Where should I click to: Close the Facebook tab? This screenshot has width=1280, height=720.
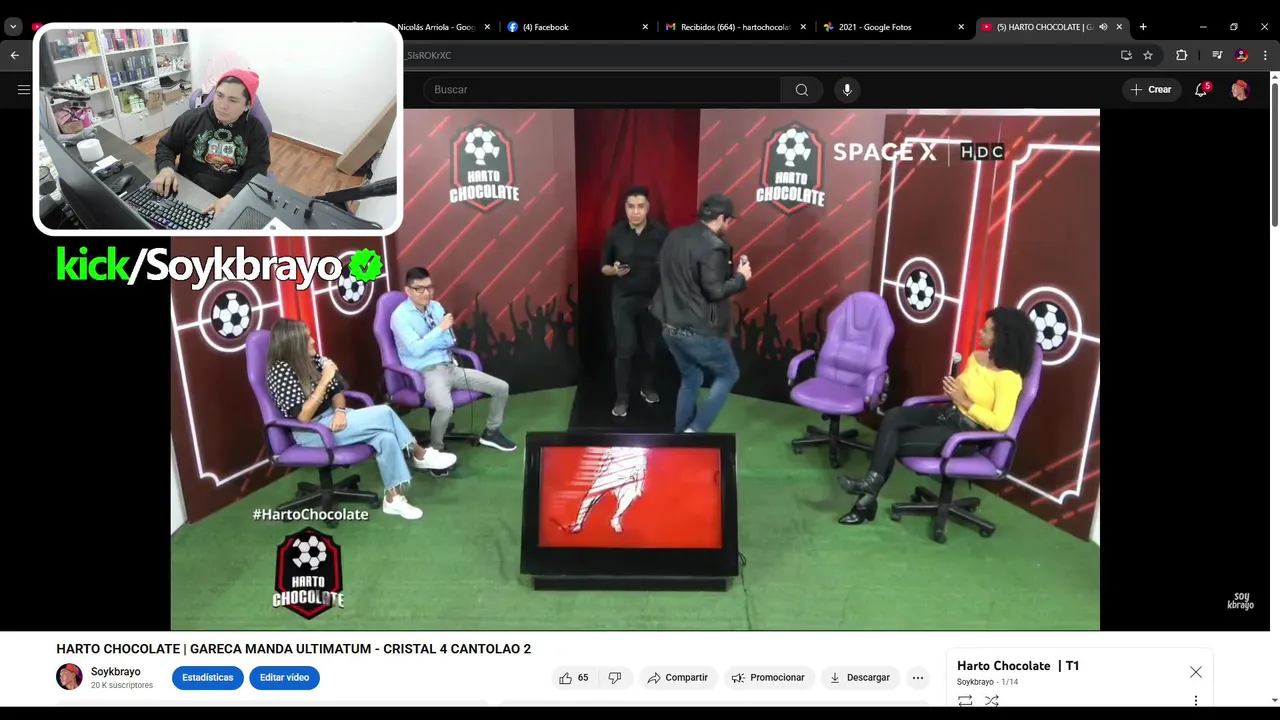point(645,27)
